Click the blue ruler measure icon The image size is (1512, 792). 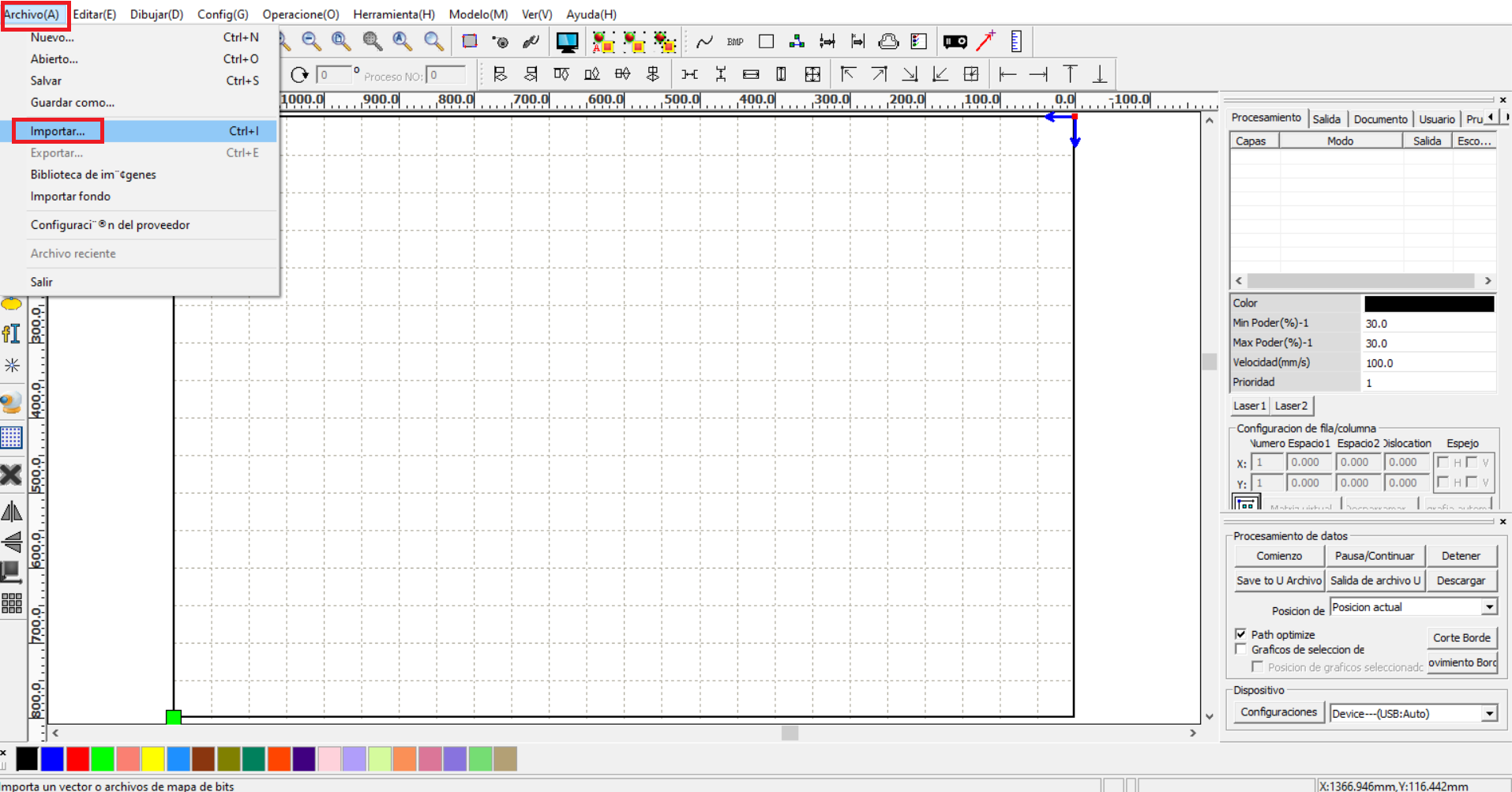click(x=1016, y=41)
